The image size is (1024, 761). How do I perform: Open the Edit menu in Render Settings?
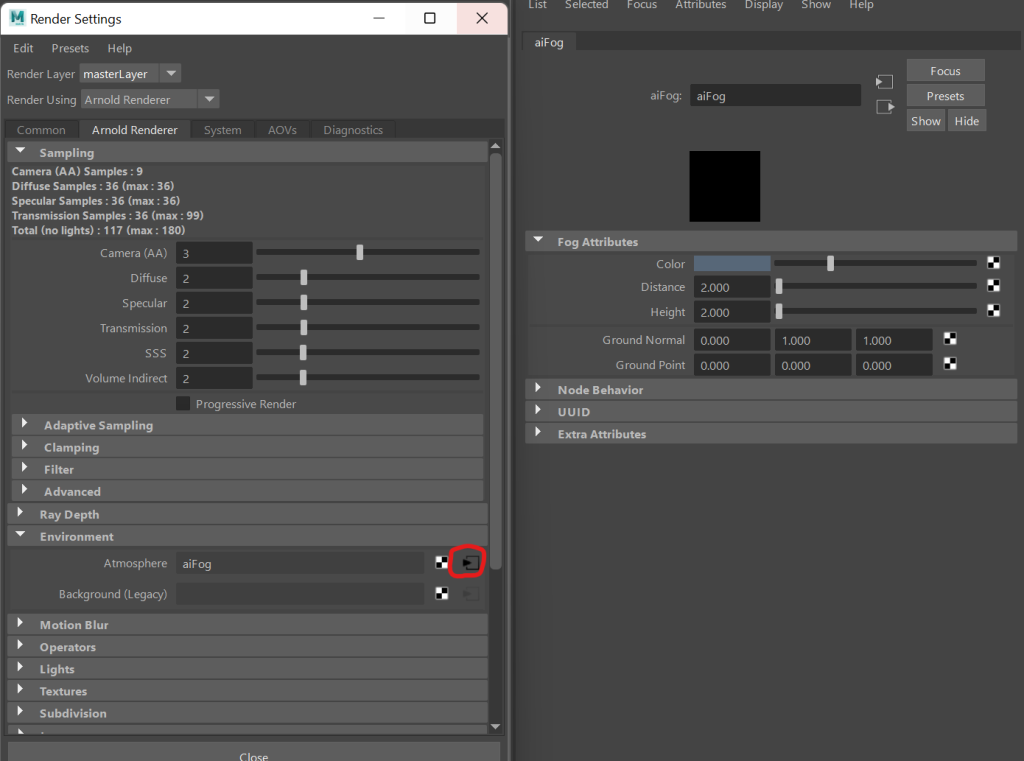click(23, 48)
